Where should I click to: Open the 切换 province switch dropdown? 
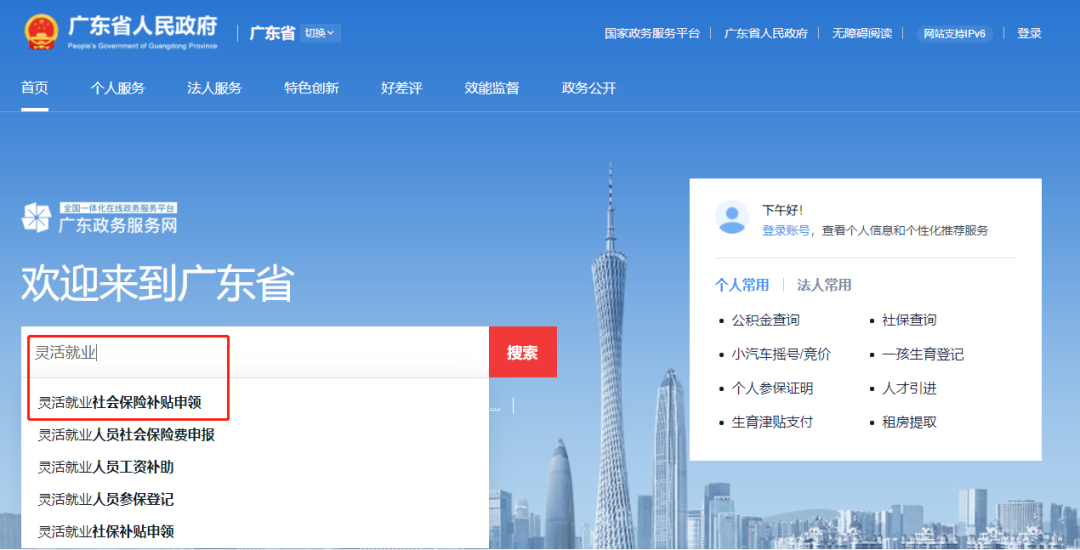tap(320, 33)
